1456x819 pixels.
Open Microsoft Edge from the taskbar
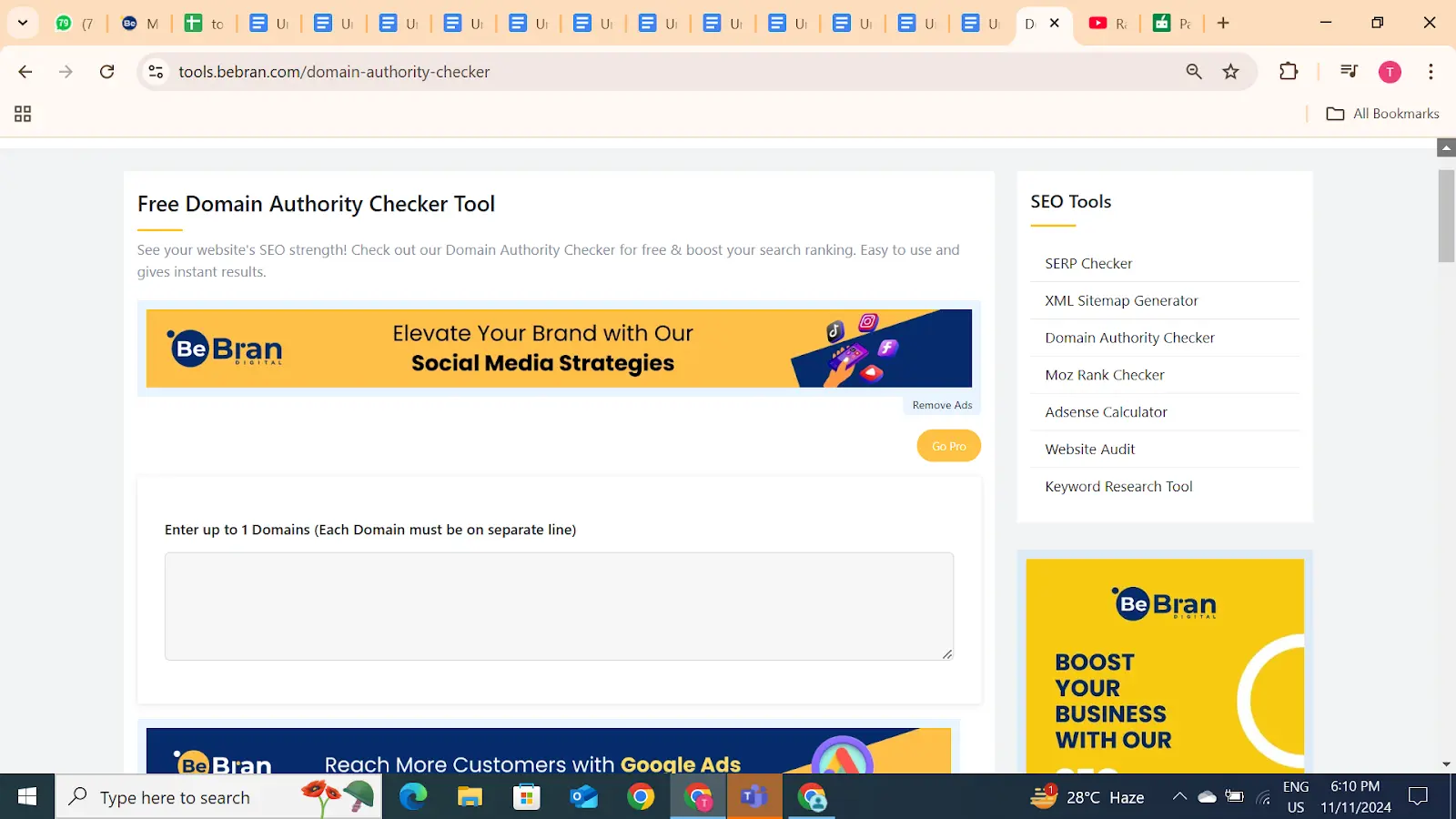click(412, 797)
